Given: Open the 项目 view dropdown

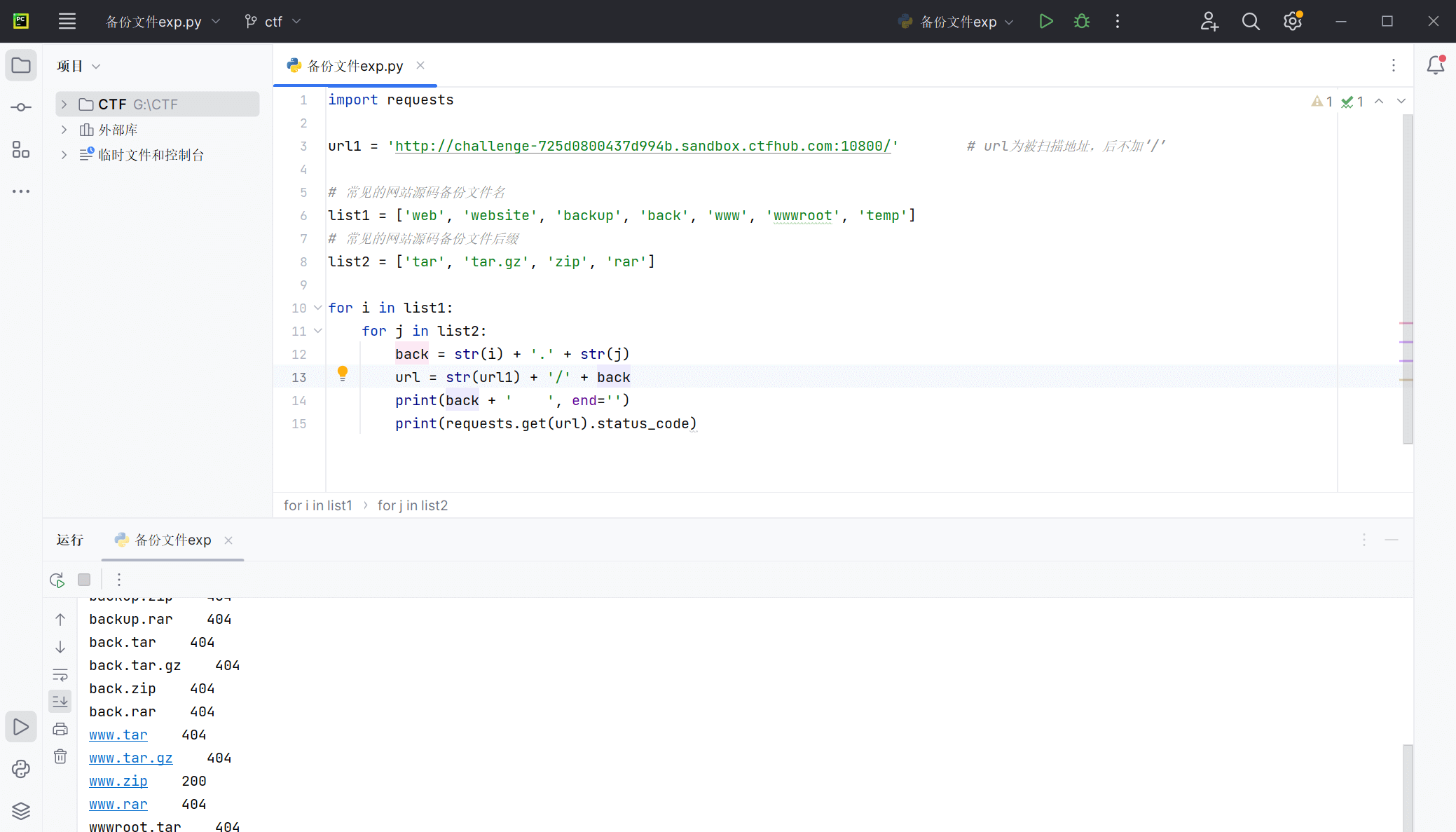Looking at the screenshot, I should 78,66.
